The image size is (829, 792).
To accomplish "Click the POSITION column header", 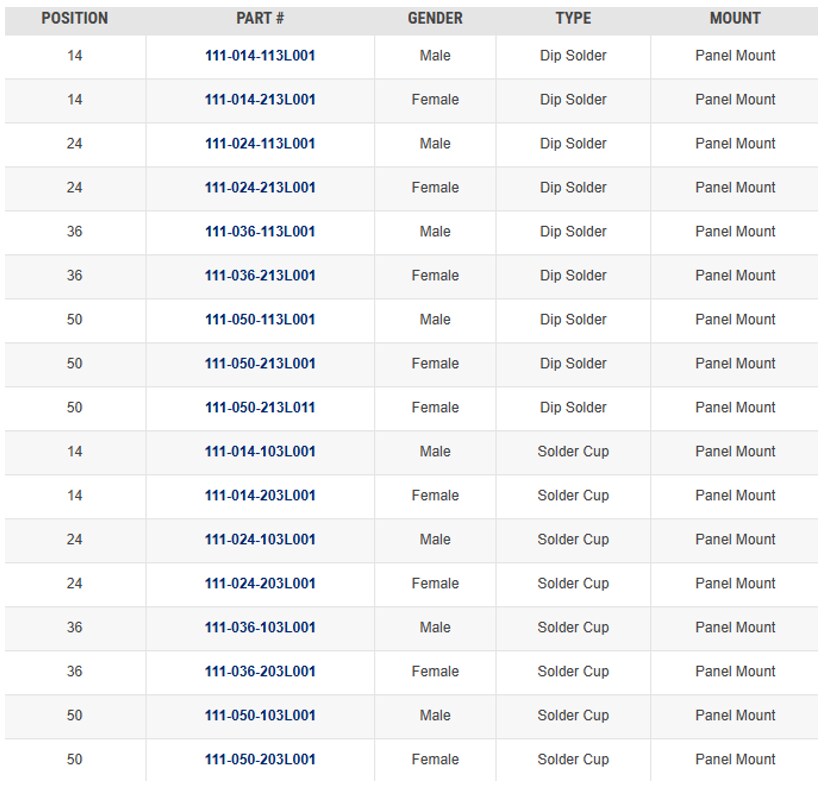I will point(75,19).
